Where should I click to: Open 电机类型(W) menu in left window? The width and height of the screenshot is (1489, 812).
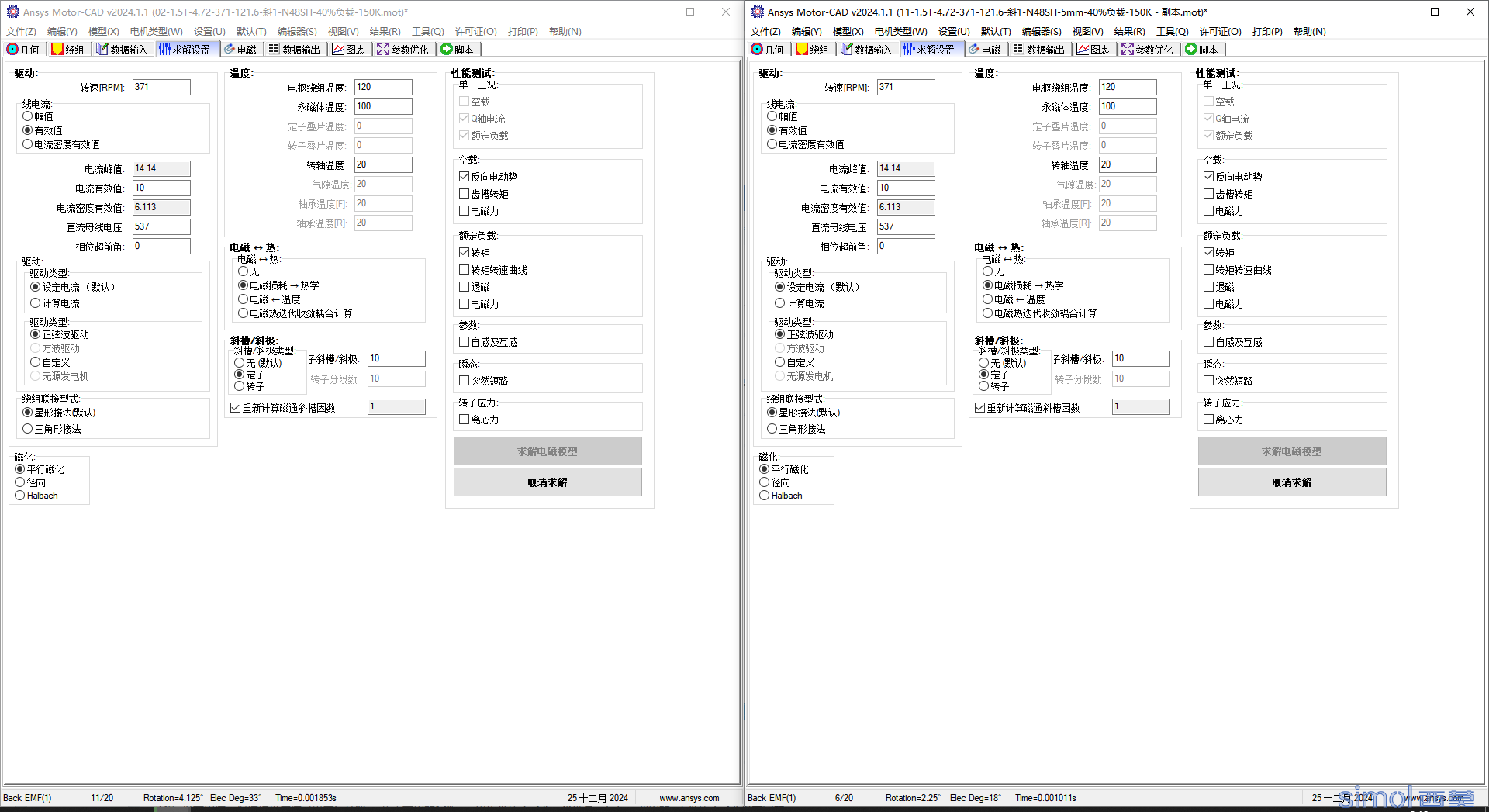click(x=156, y=32)
